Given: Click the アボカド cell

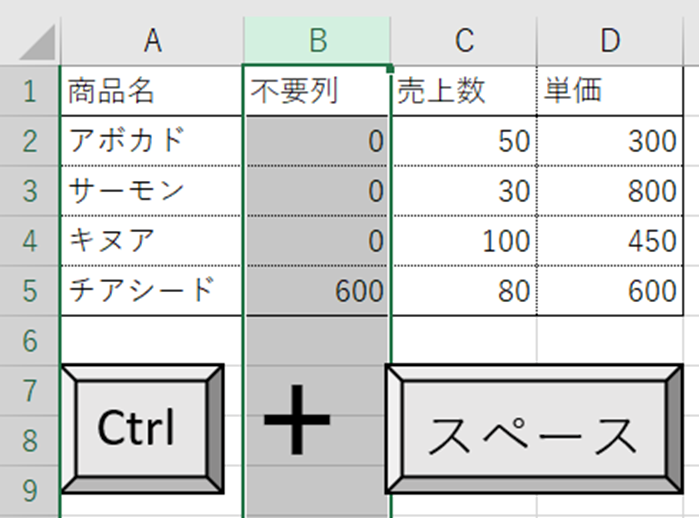Looking at the screenshot, I should (152, 141).
